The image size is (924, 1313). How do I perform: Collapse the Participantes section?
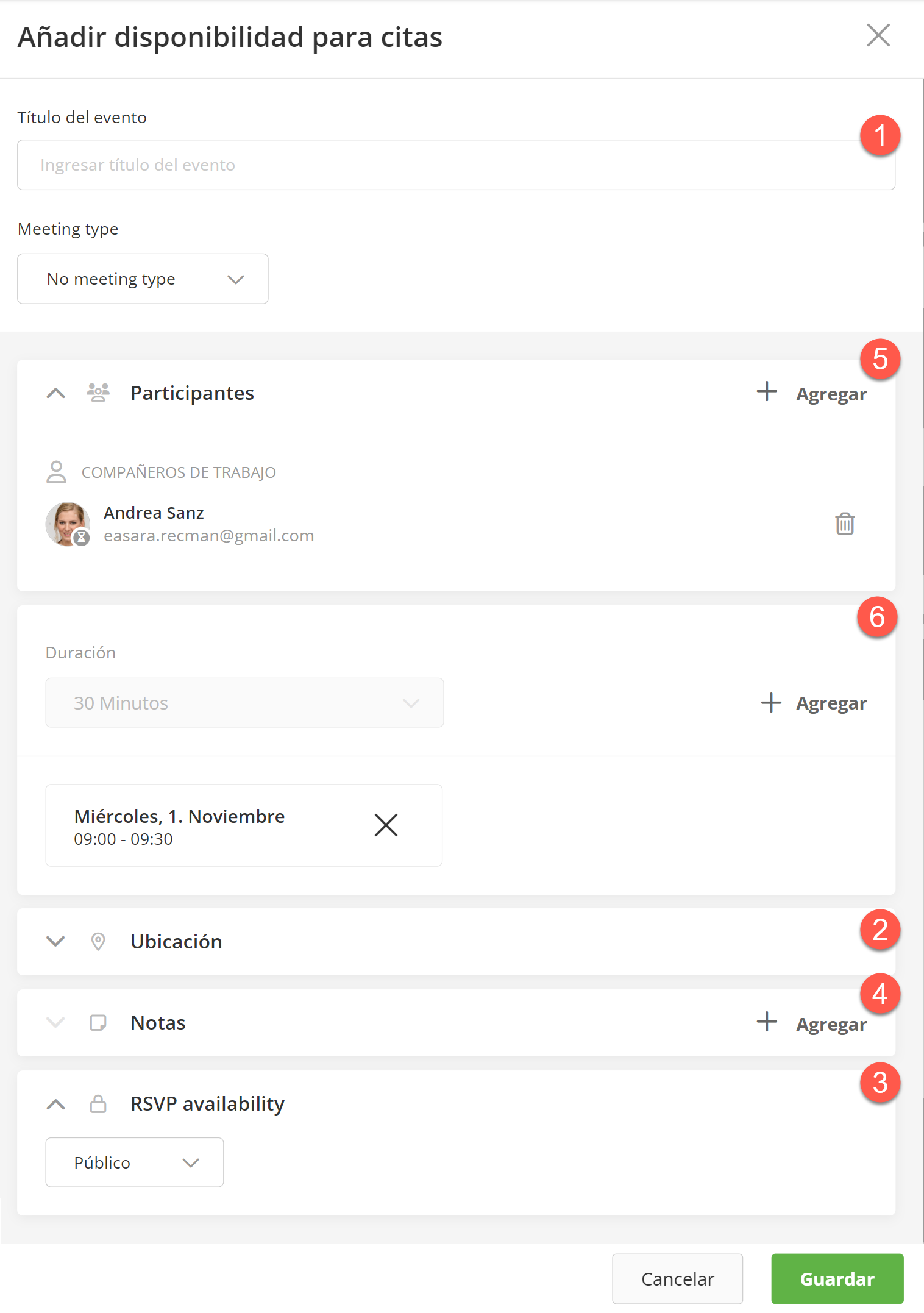click(55, 393)
